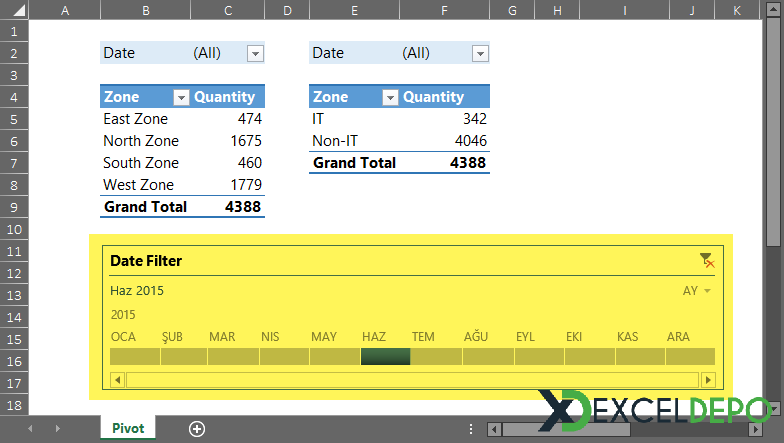Click timeline scroll left arrow
This screenshot has height=443, width=784.
click(x=118, y=380)
